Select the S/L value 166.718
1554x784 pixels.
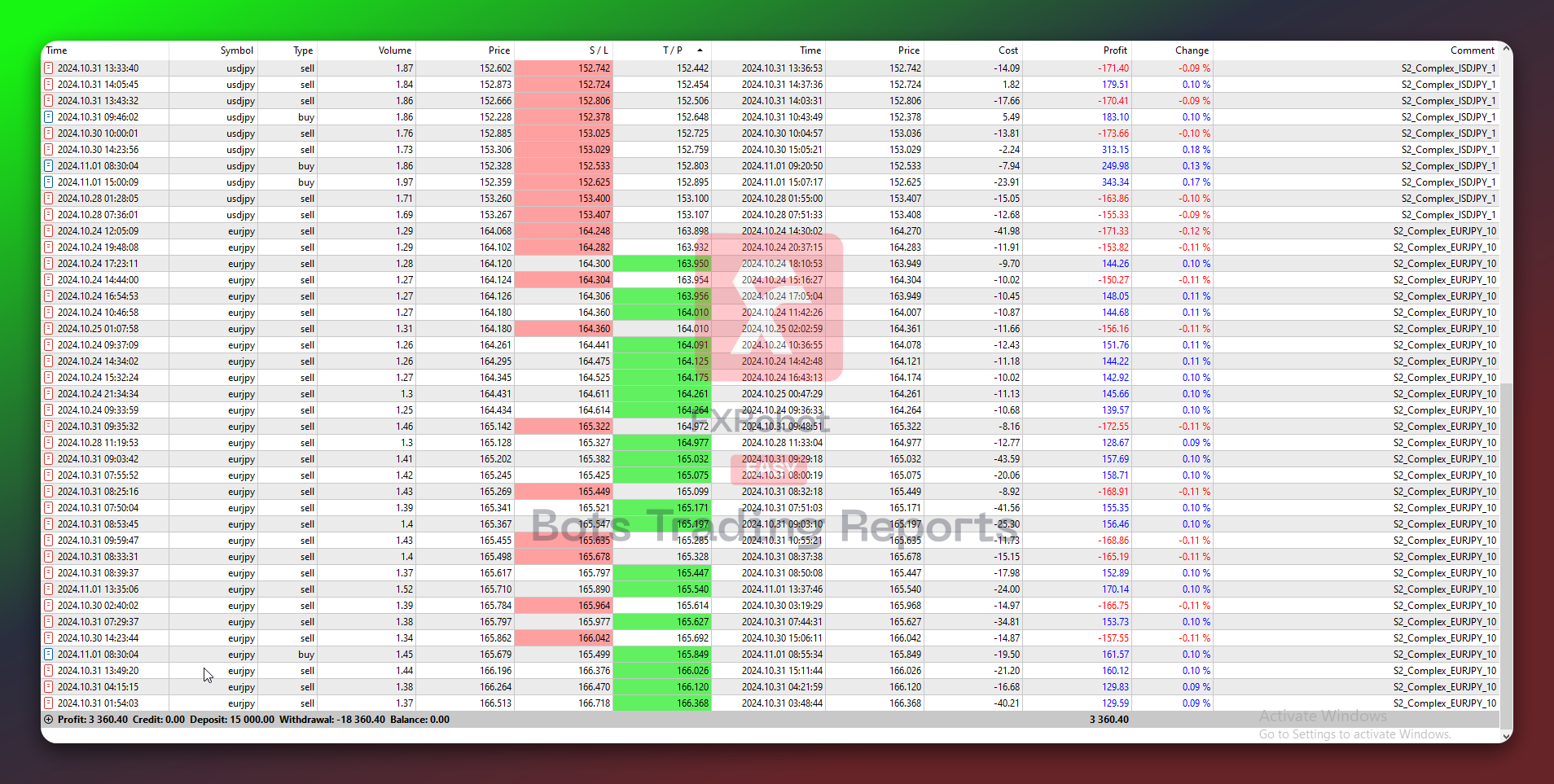click(x=594, y=703)
